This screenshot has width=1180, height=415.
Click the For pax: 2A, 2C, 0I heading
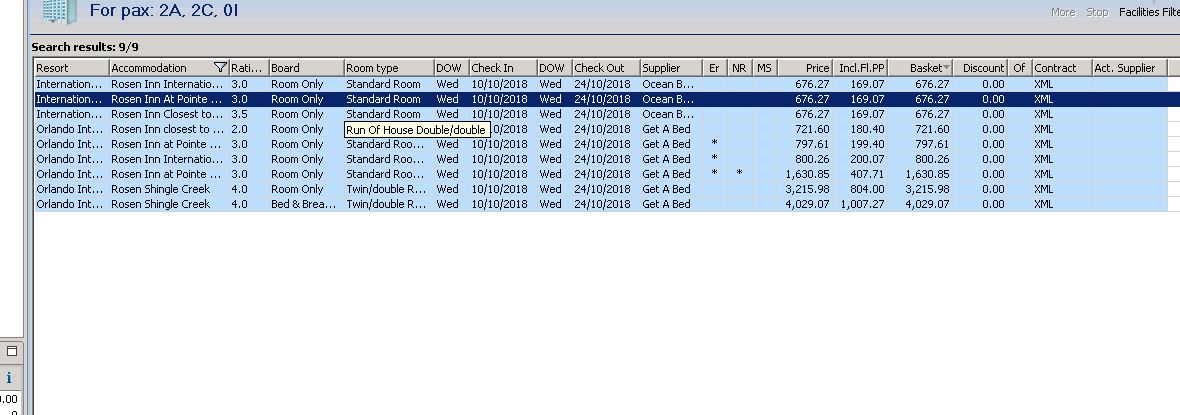(x=164, y=11)
